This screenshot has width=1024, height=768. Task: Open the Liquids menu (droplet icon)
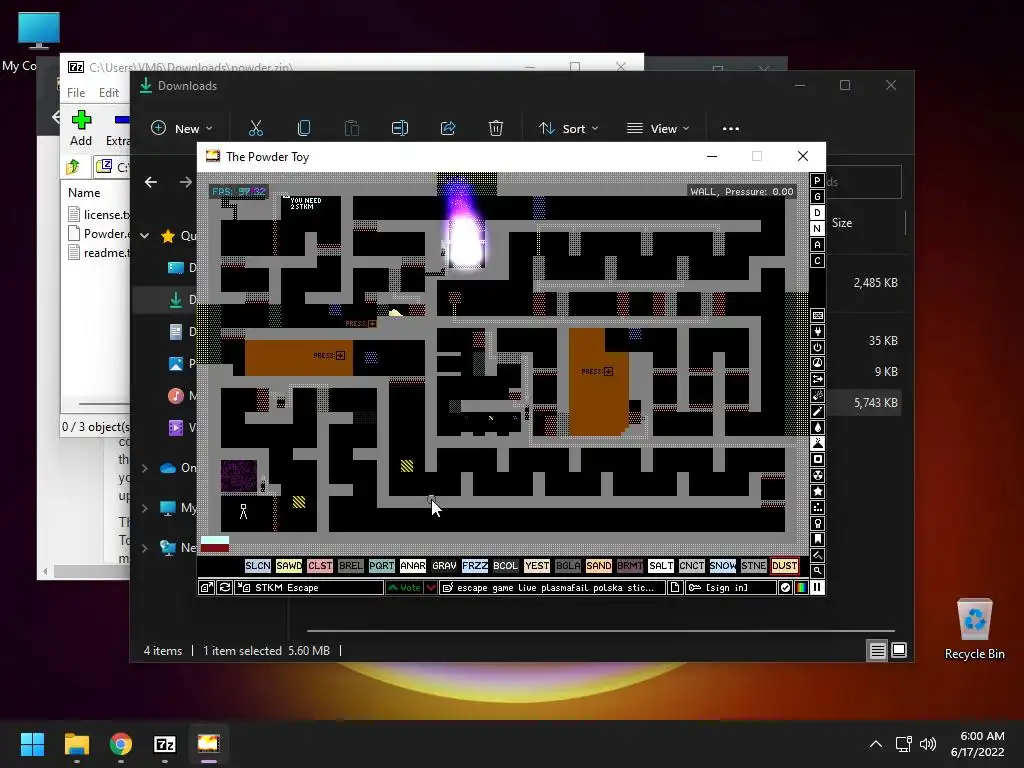(817, 427)
